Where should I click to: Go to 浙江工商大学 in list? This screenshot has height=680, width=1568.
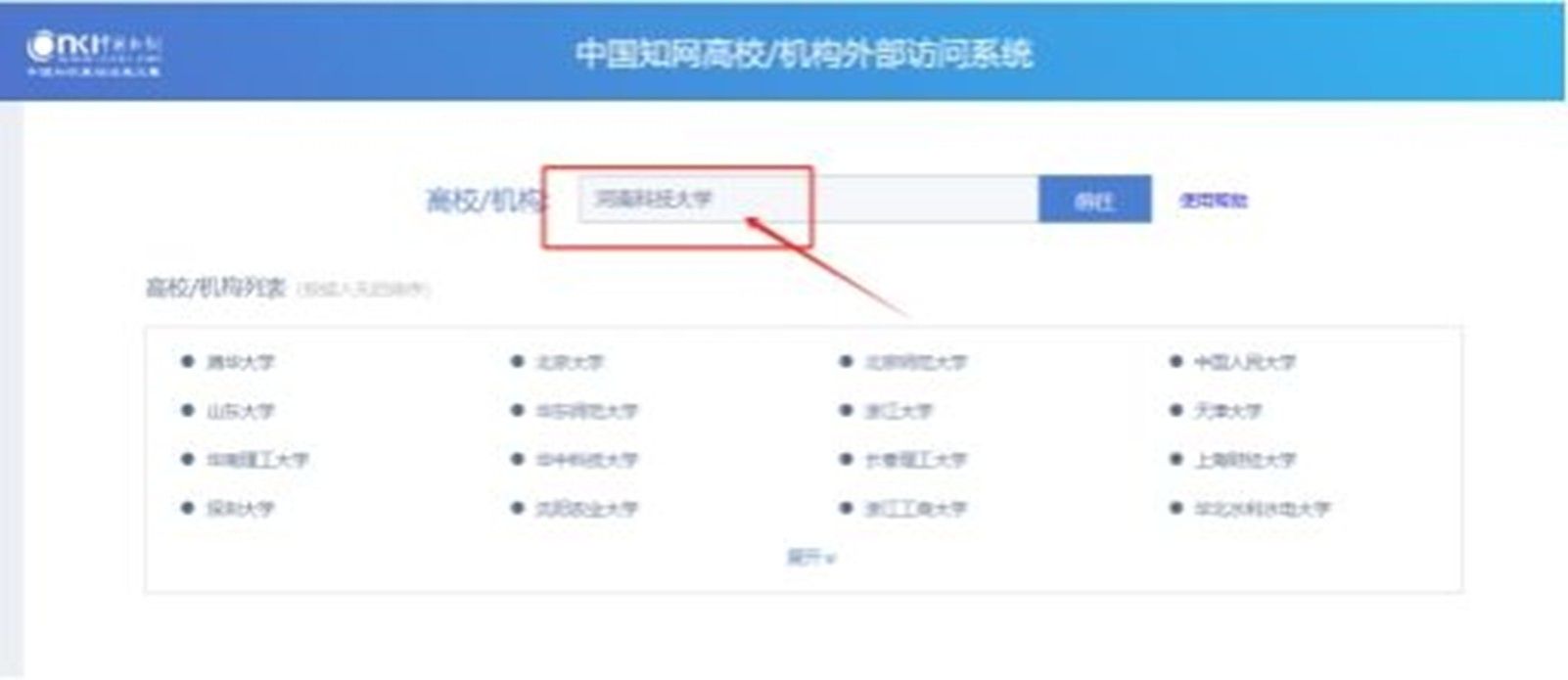pos(915,509)
